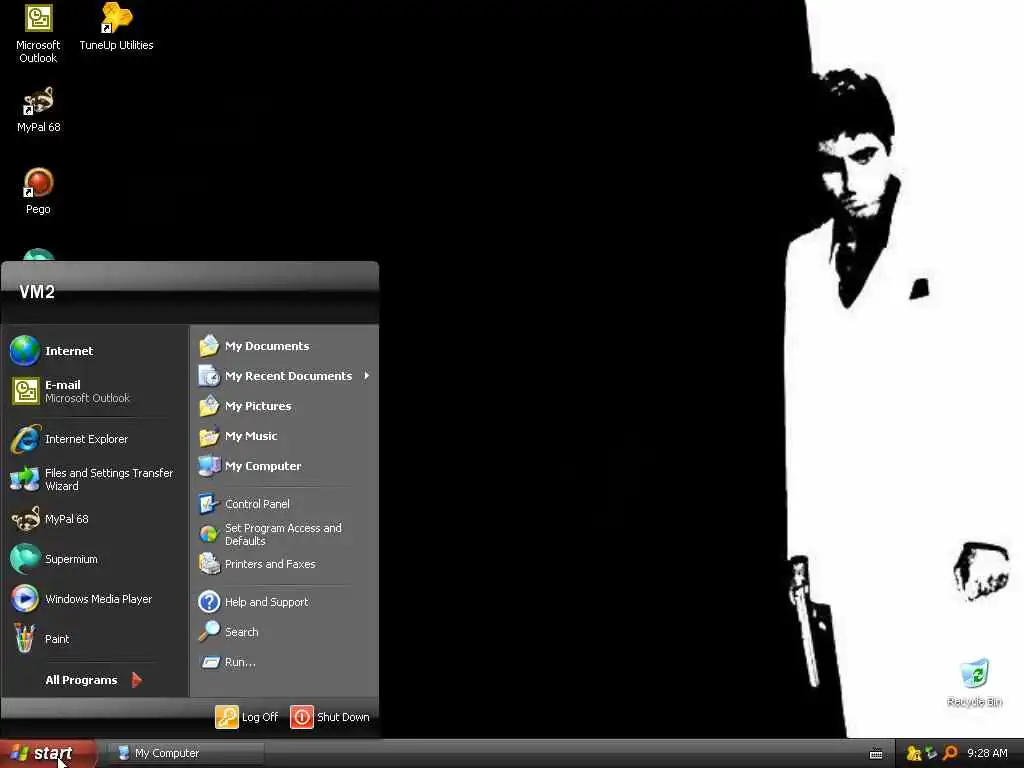Click the network connection tray icon

[x=932, y=753]
